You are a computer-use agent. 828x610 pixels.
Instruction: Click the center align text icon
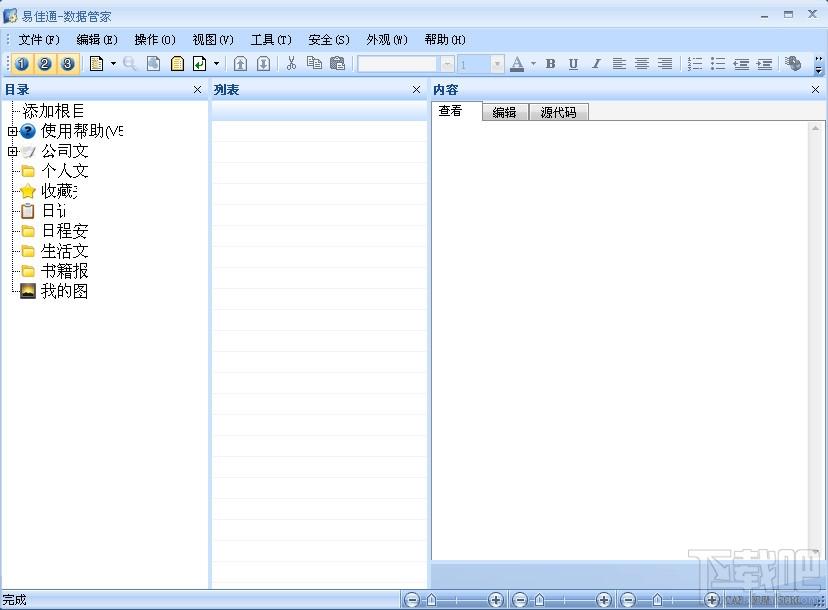coord(642,64)
